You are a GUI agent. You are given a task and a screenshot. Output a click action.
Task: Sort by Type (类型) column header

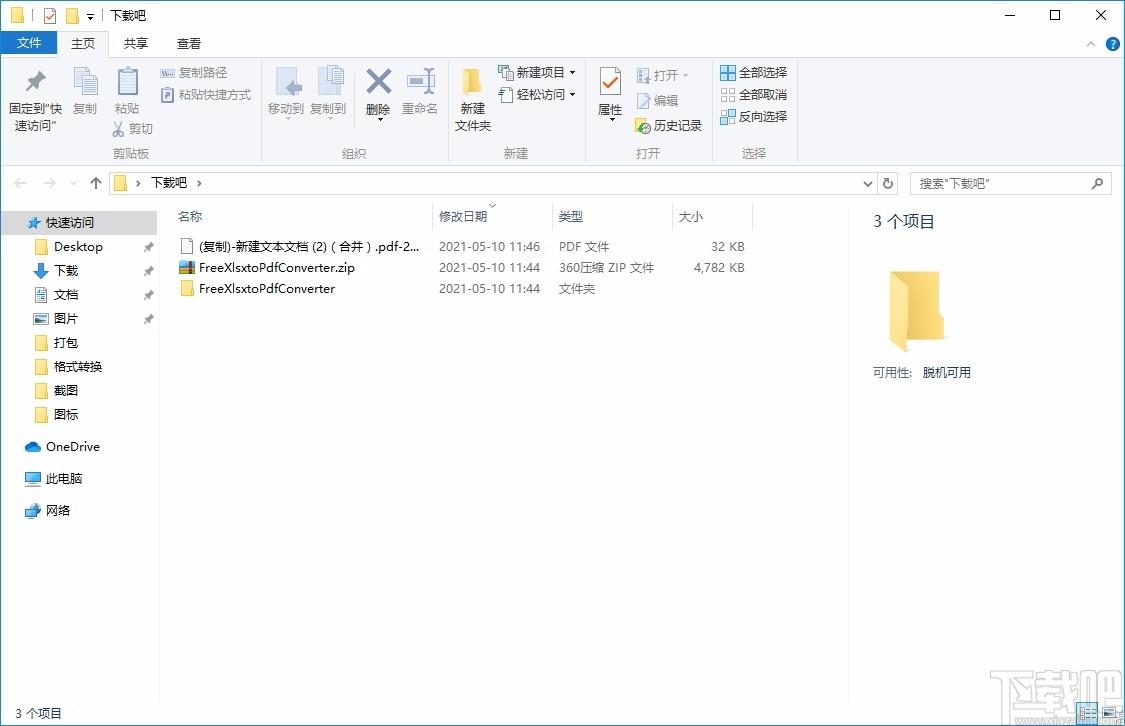pyautogui.click(x=570, y=216)
